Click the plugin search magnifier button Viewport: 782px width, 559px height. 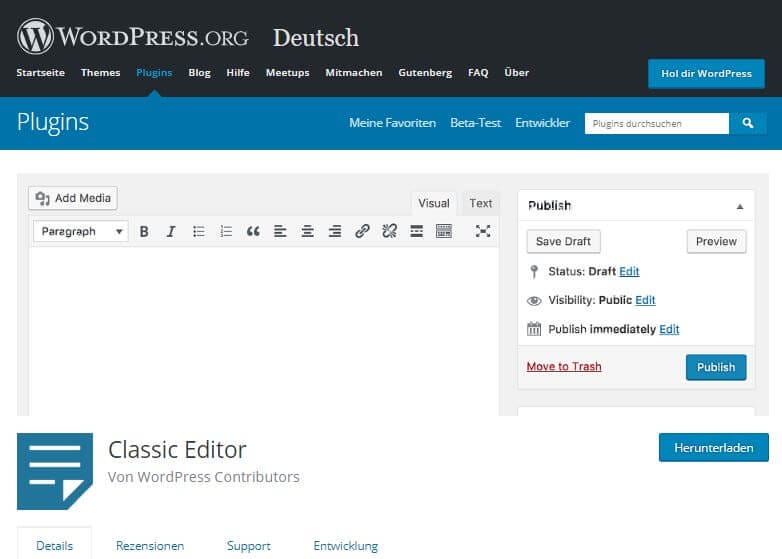(748, 123)
